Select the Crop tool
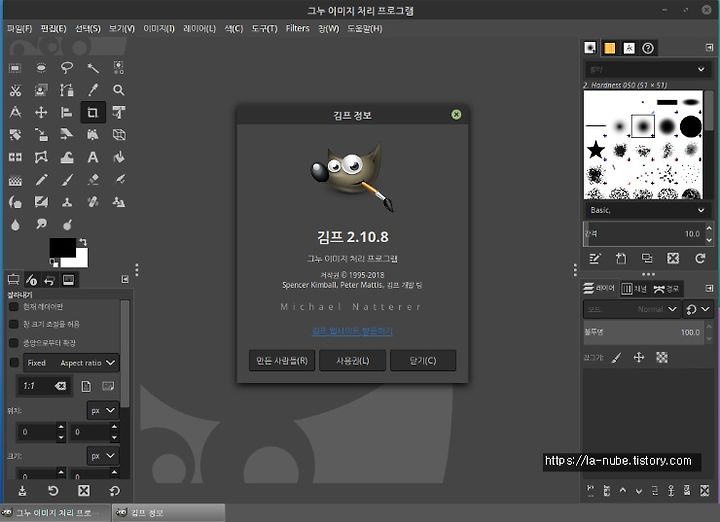 point(93,112)
